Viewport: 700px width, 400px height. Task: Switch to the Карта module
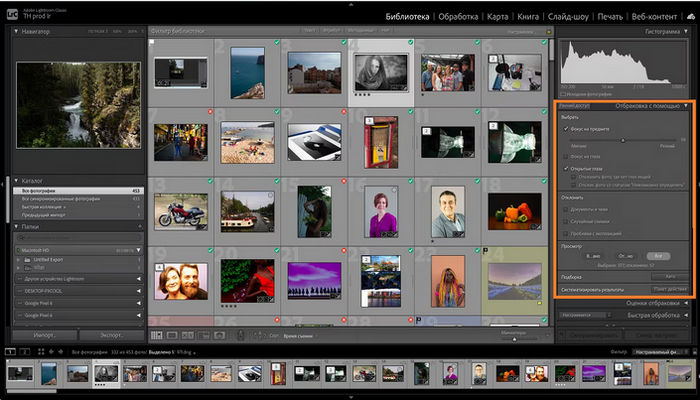click(x=497, y=17)
